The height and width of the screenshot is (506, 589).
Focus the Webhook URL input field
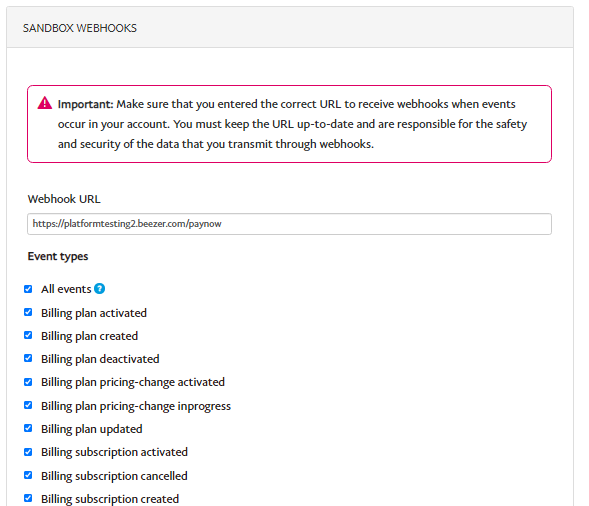289,224
